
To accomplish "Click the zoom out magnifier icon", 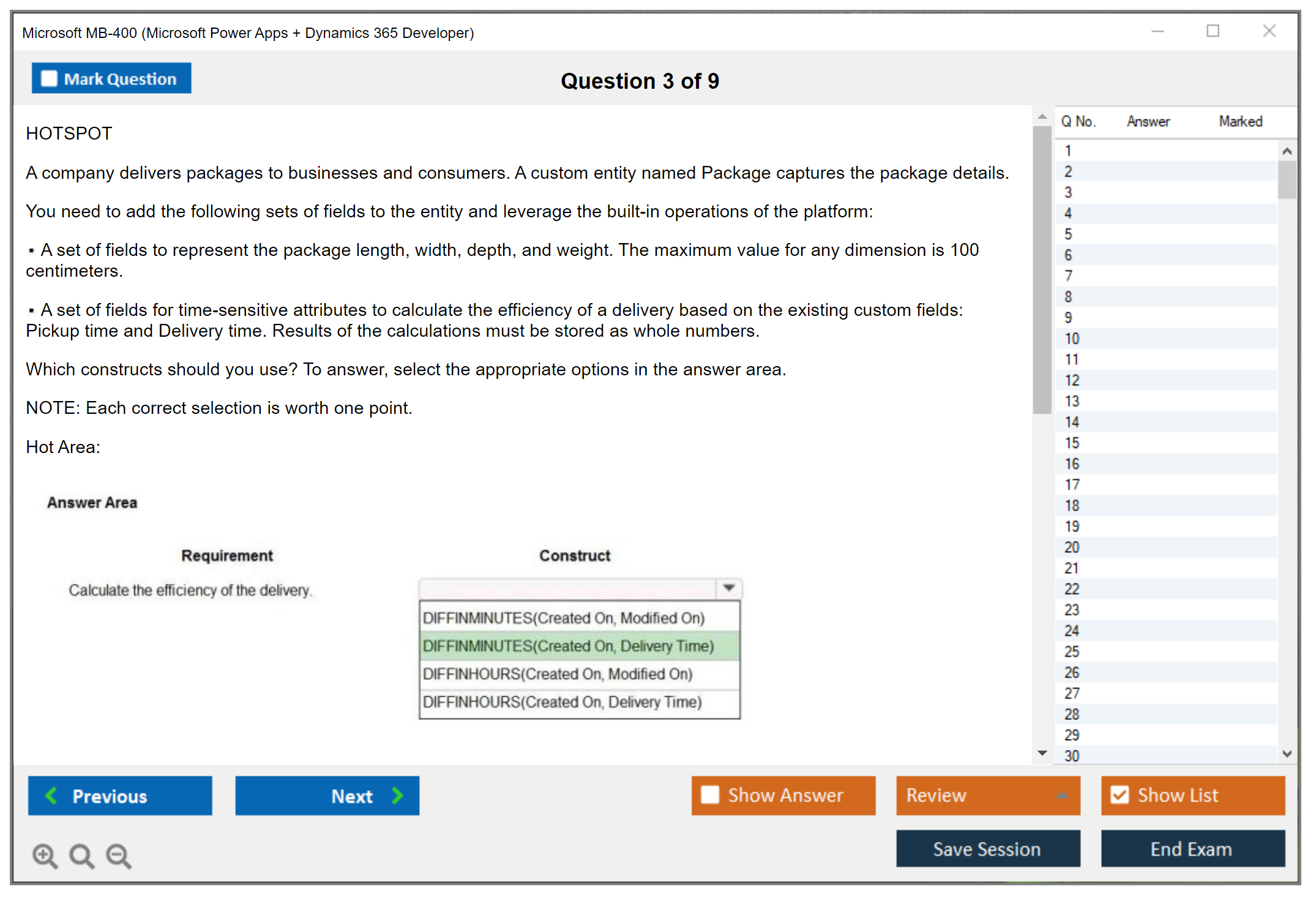I will coord(119,855).
